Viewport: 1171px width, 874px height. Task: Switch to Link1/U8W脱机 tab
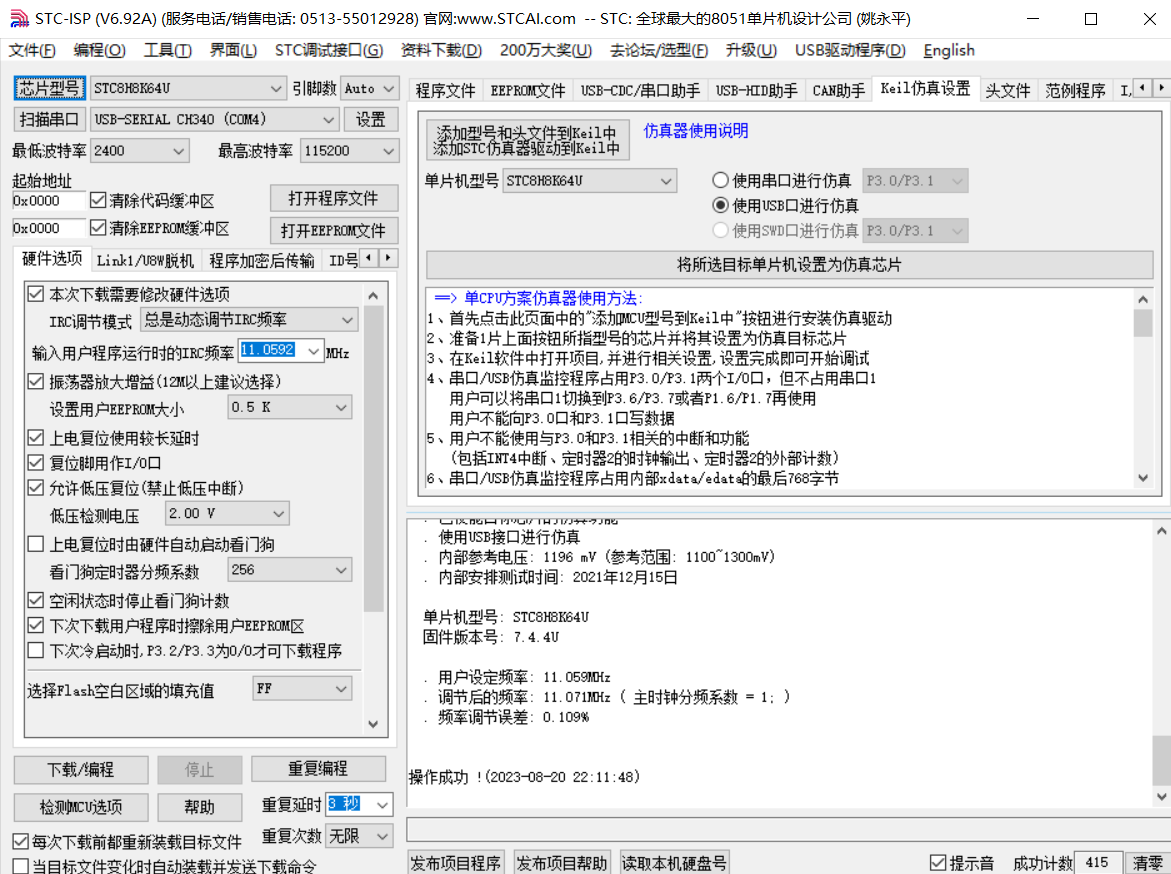coord(145,260)
